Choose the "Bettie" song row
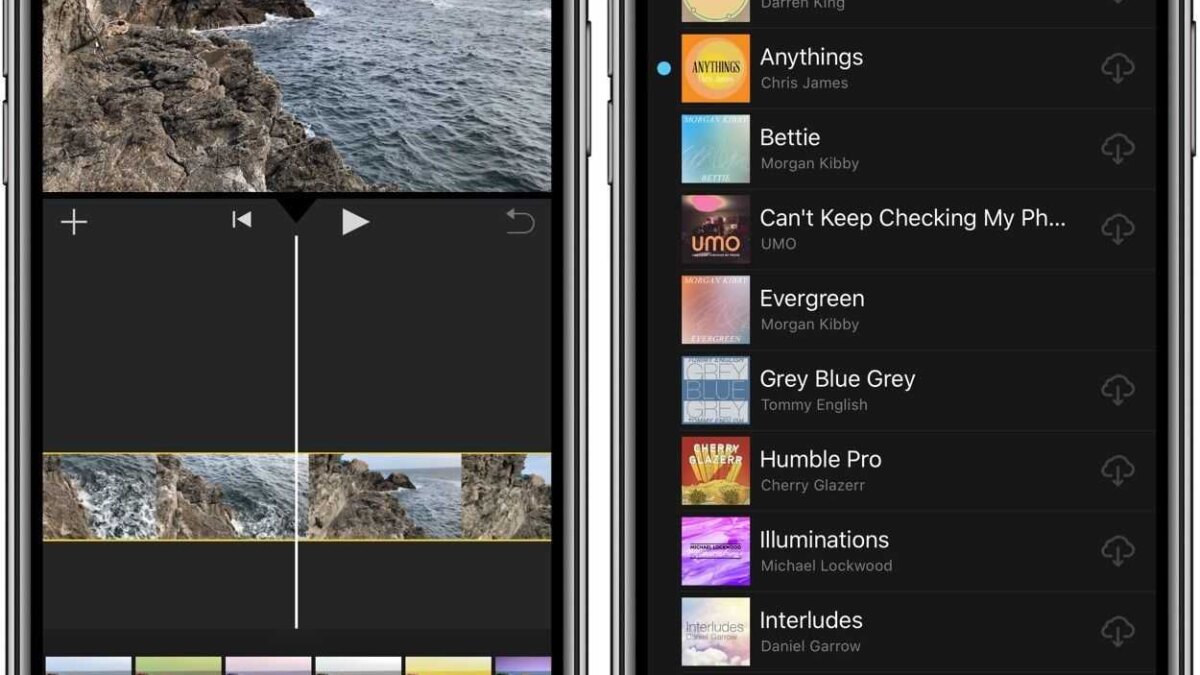Image resolution: width=1200 pixels, height=675 pixels. point(900,148)
